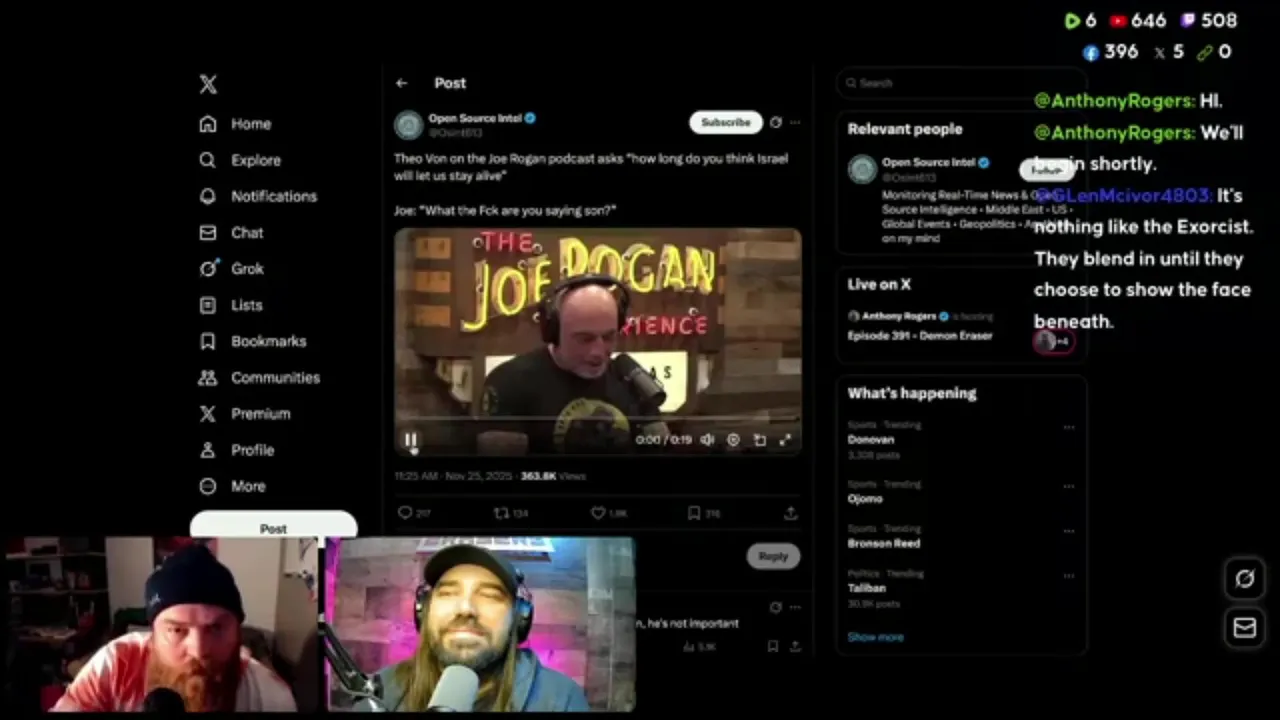
Task: Click Show more under What's happening
Action: coord(875,637)
